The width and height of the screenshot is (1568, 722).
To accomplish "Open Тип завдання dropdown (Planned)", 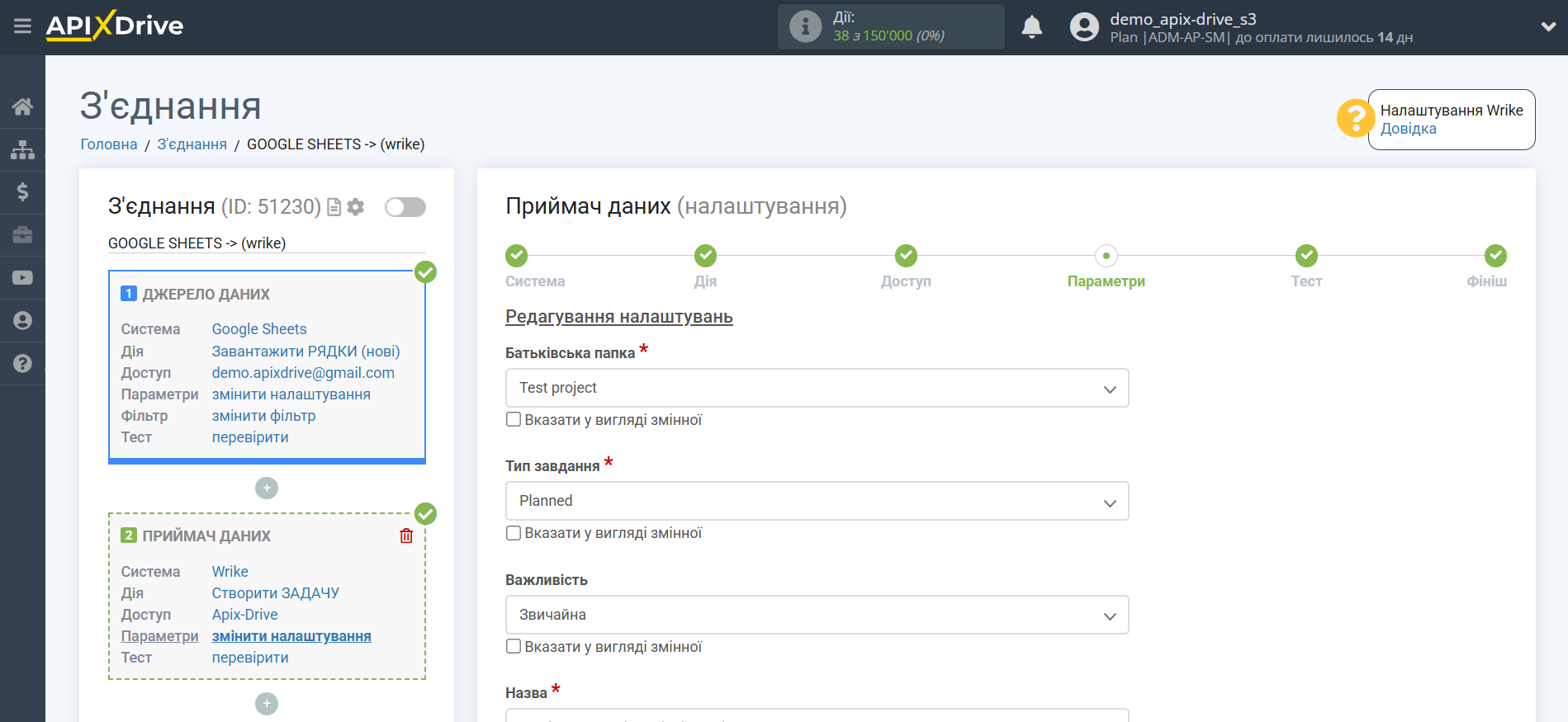I will [x=817, y=501].
